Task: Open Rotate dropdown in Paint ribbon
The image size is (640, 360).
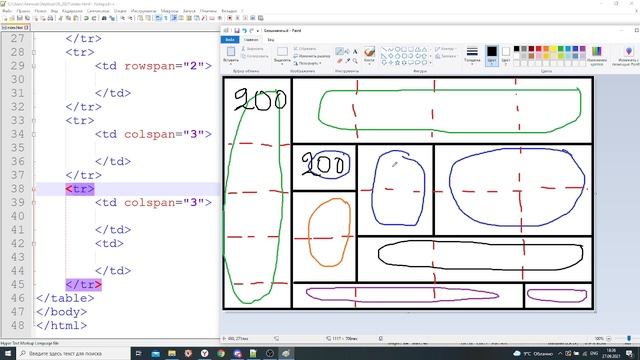Action: 308,63
